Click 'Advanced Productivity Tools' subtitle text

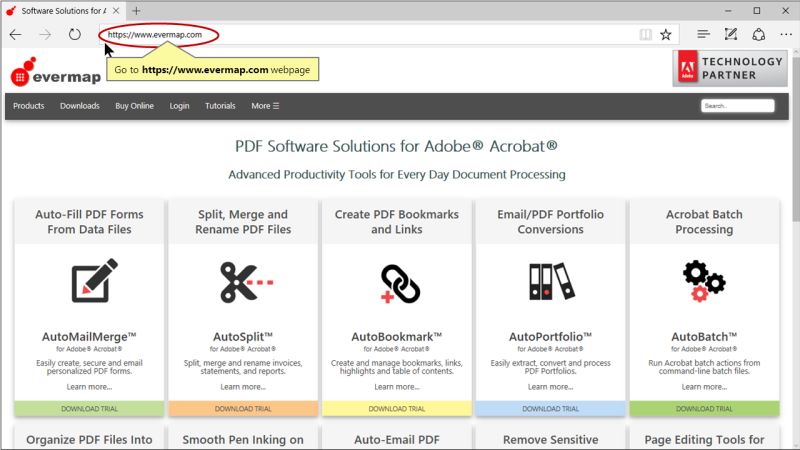[x=396, y=174]
